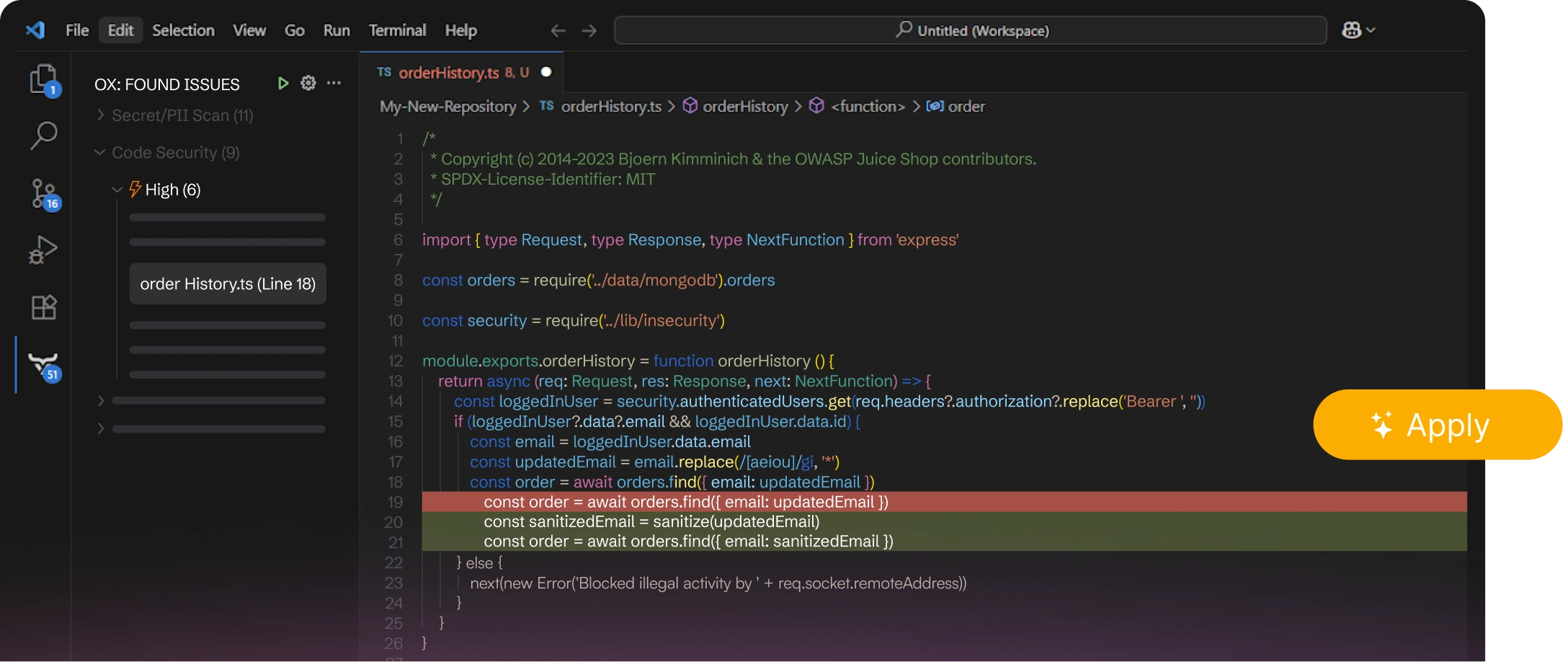
Task: Open the View menu
Action: click(x=249, y=30)
